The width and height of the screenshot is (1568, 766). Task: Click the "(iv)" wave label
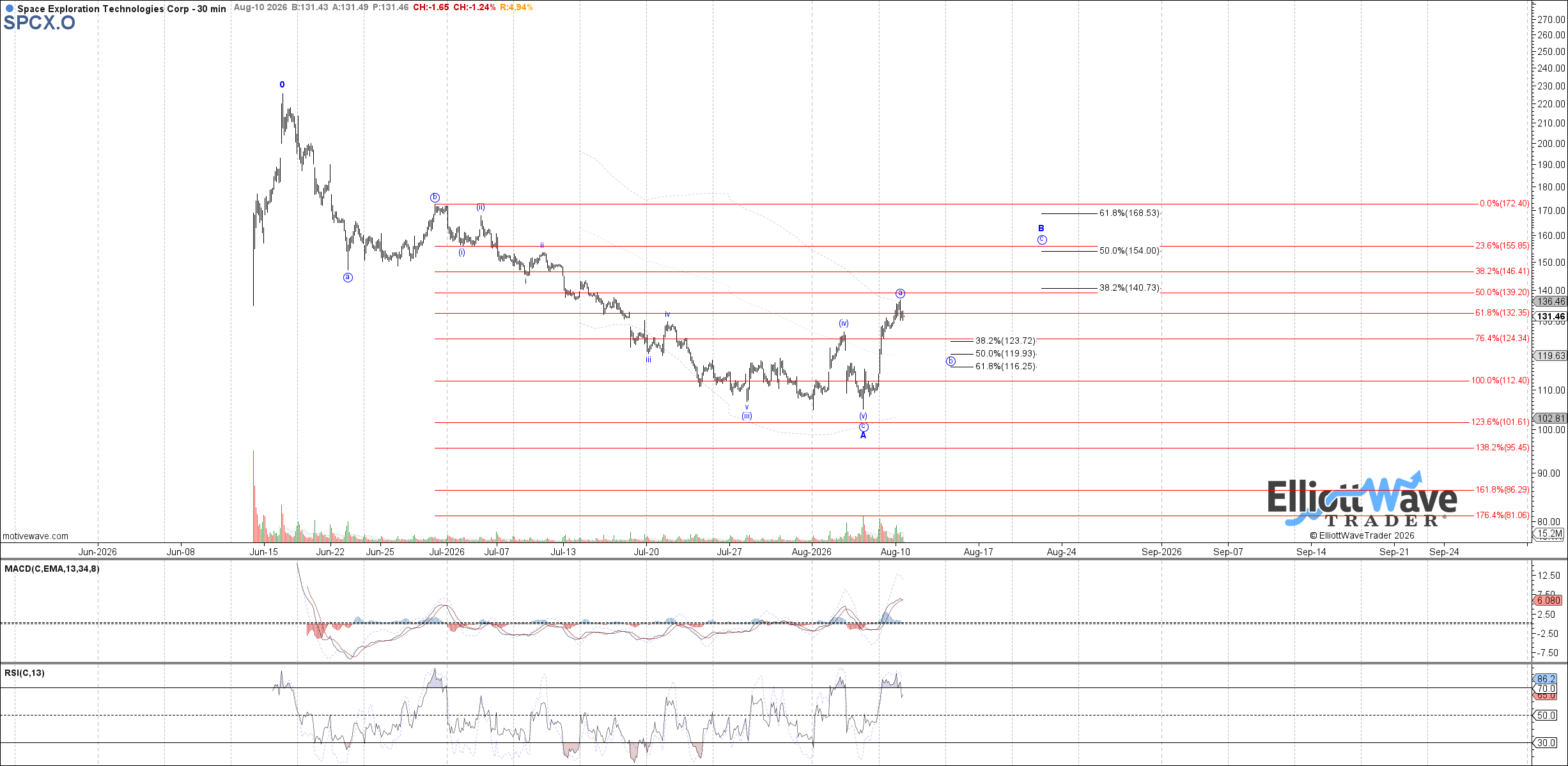point(844,323)
